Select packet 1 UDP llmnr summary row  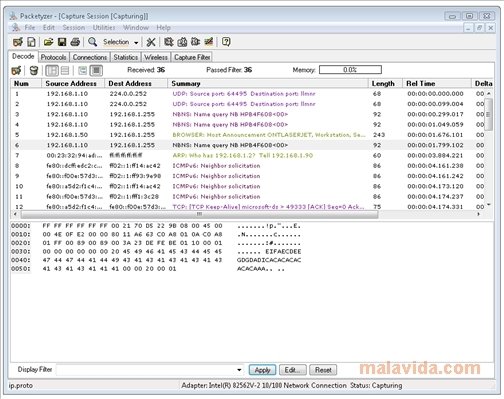coord(247,94)
